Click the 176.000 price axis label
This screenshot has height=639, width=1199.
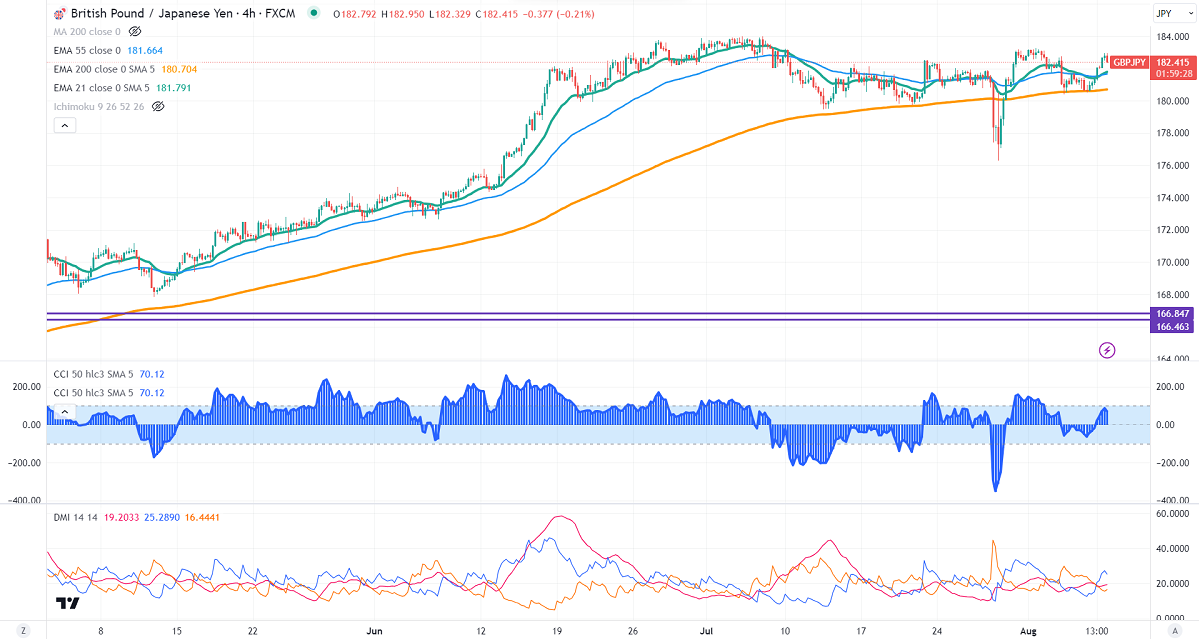click(1172, 165)
